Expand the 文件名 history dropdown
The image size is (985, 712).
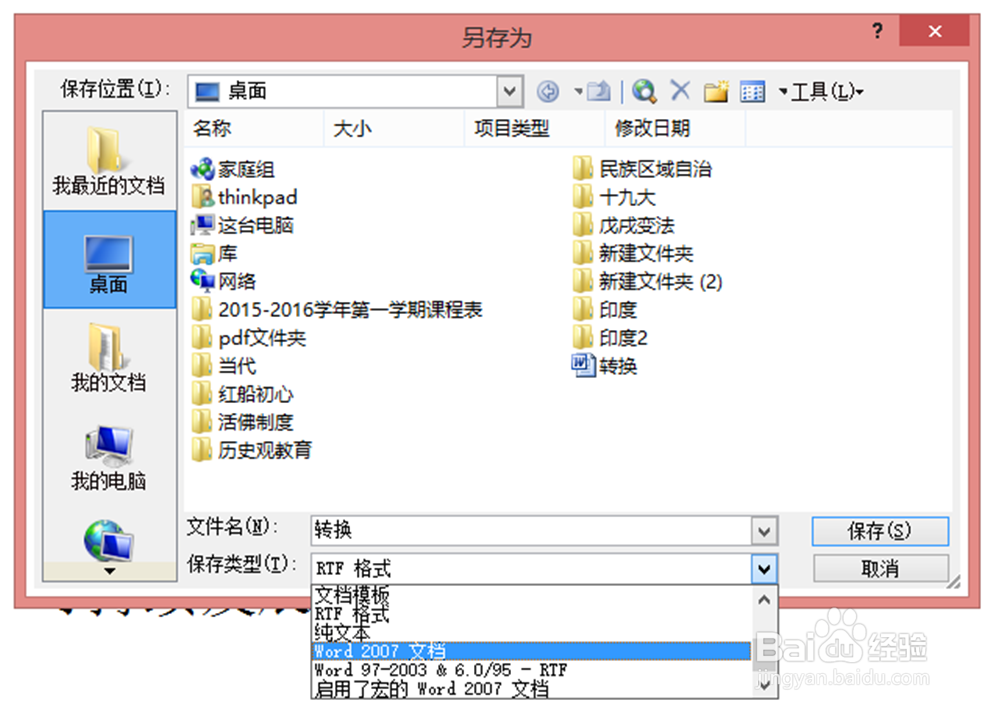765,531
